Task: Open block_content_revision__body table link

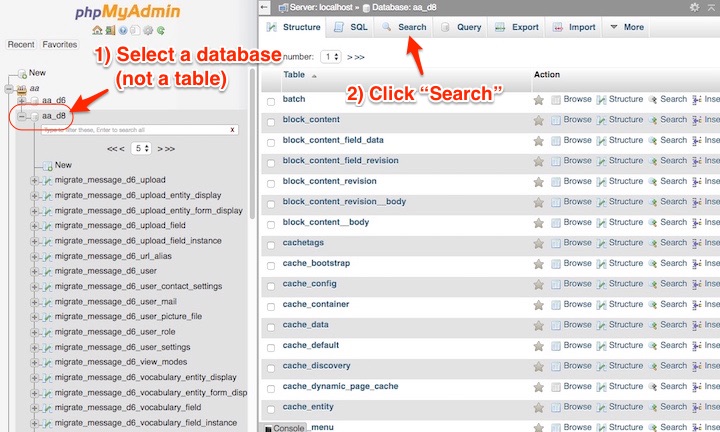Action: 344,202
